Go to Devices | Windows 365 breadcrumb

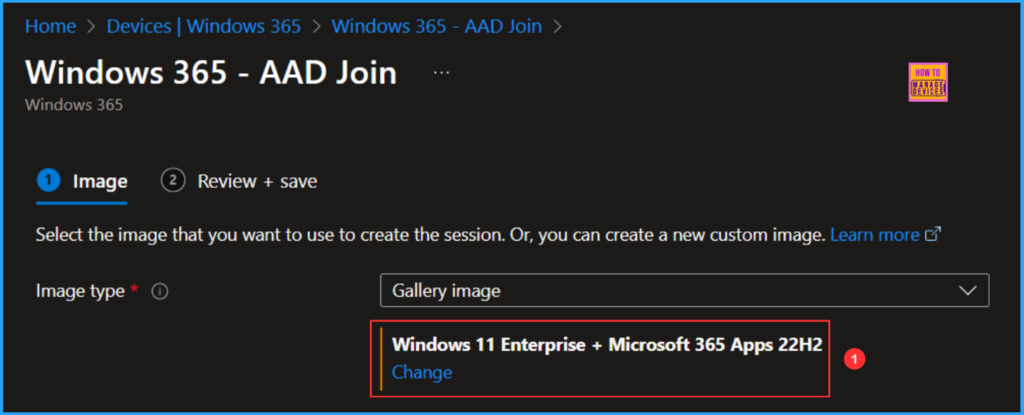click(x=204, y=27)
